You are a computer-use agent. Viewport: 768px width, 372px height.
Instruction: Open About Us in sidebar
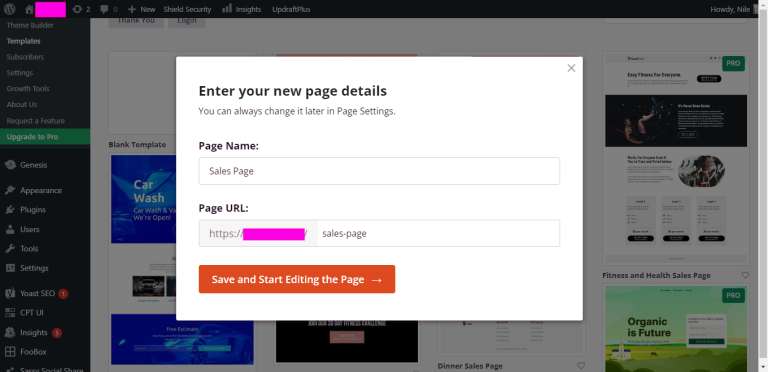click(22, 104)
